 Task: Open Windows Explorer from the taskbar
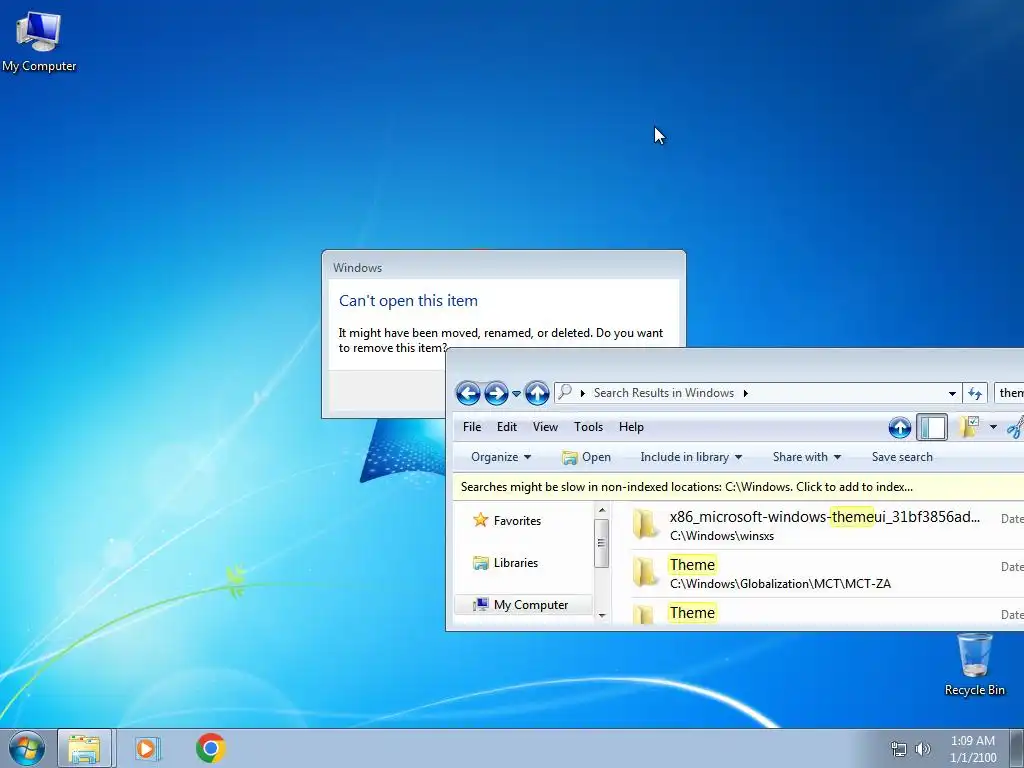pos(84,748)
